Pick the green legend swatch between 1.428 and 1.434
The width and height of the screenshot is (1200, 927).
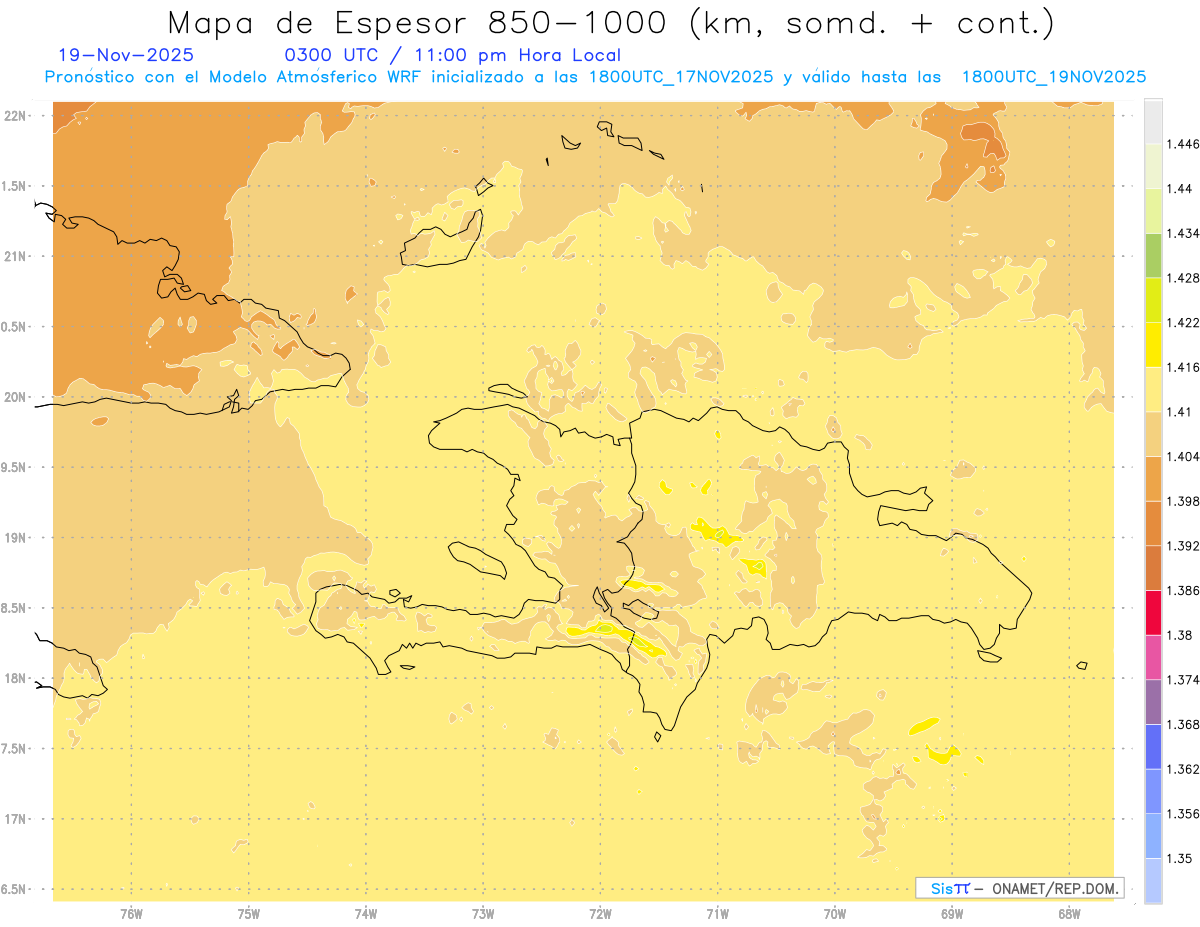click(x=1153, y=255)
